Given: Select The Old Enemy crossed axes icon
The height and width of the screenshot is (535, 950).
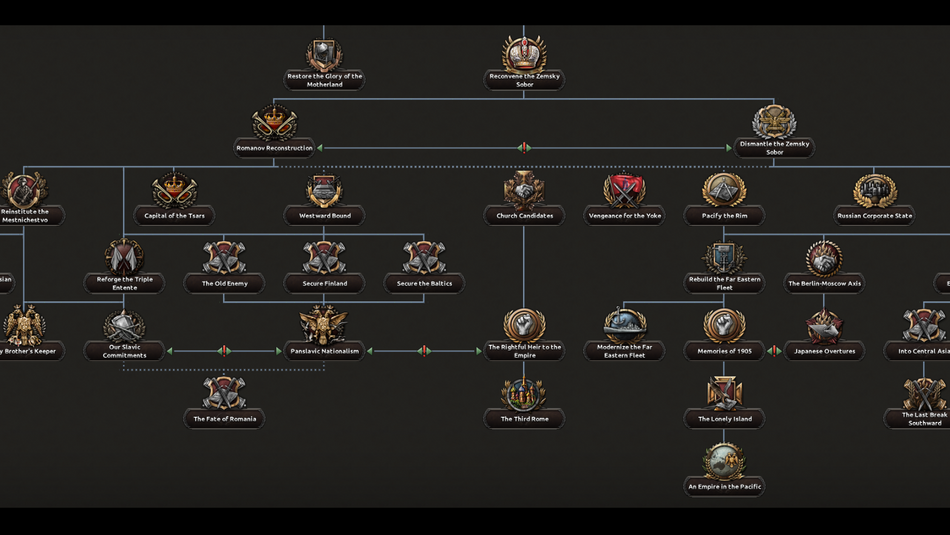Looking at the screenshot, I should pyautogui.click(x=224, y=258).
